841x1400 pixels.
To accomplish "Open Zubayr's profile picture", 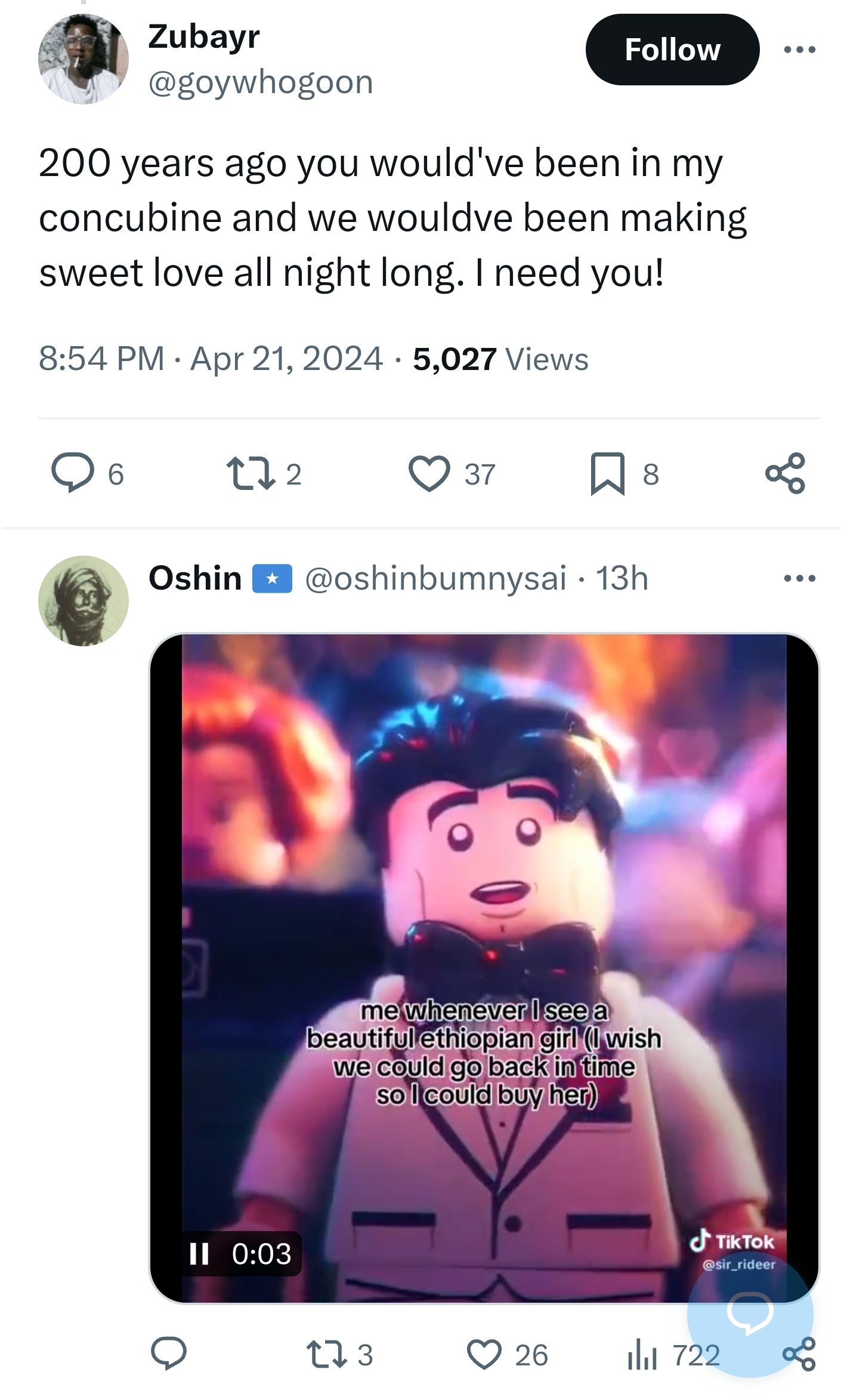I will coord(84,59).
